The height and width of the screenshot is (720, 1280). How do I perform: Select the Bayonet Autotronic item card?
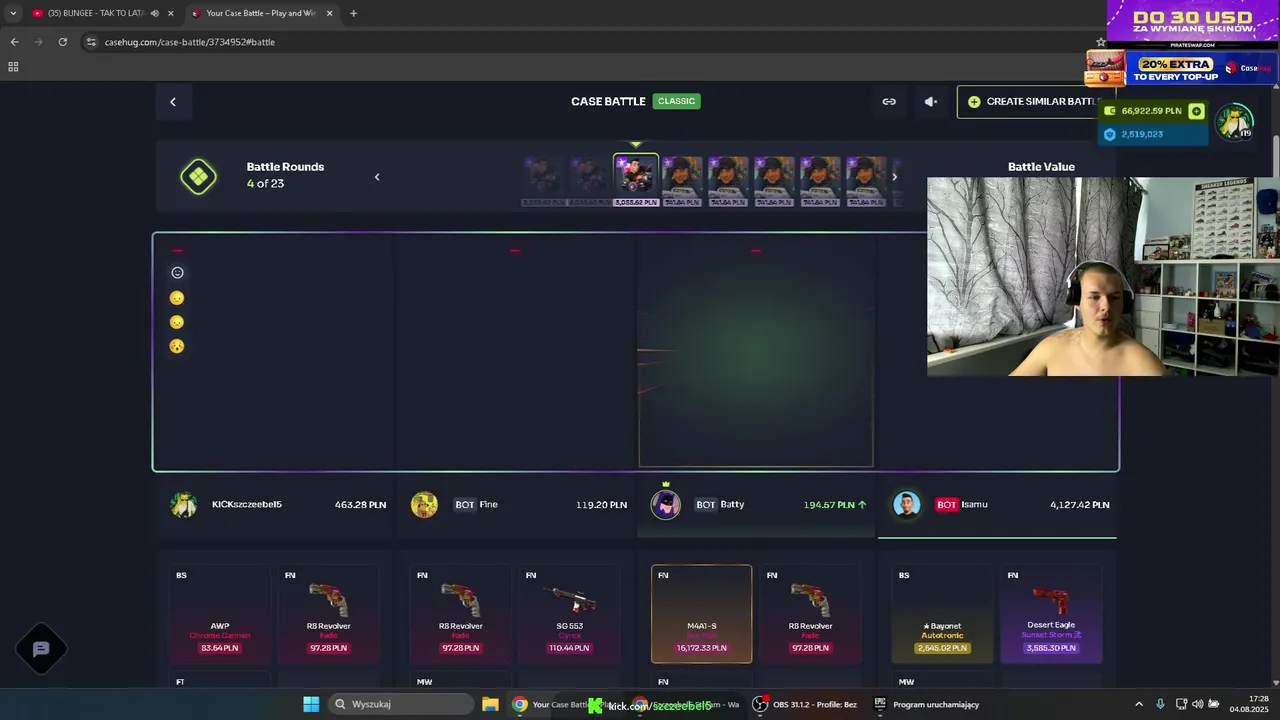[x=942, y=614]
